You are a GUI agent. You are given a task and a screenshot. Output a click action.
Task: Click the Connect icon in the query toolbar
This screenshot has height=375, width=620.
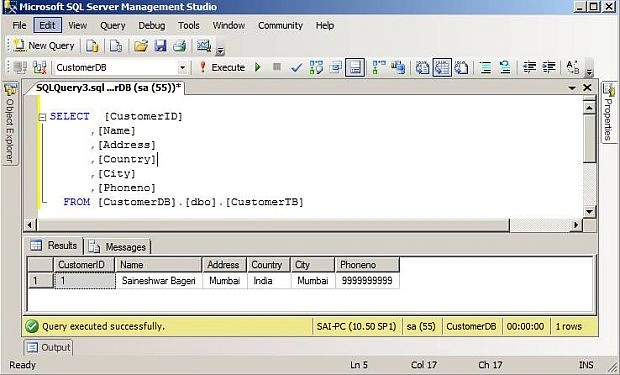(20, 68)
